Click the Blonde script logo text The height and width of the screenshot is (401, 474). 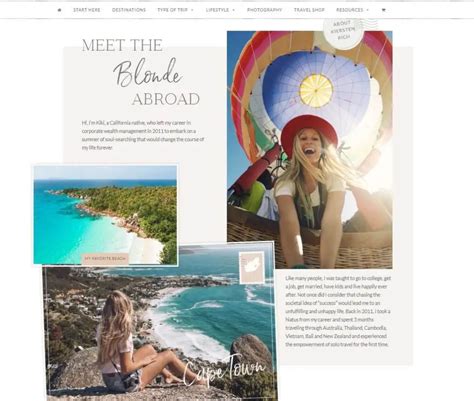[x=148, y=73]
